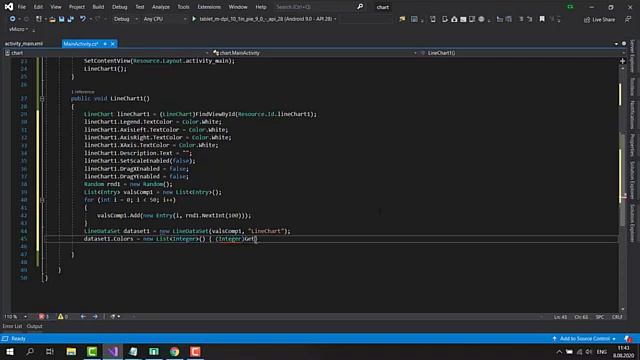Click the ENG language indicator in the system tray
Image resolution: width=640 pixels, height=360 pixels.
point(602,352)
